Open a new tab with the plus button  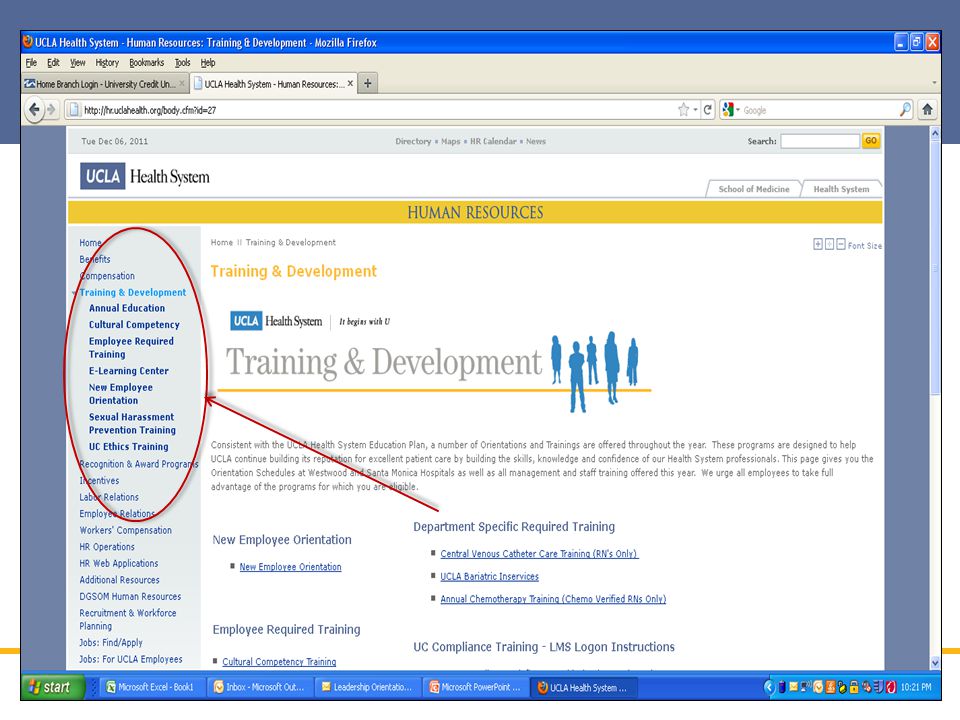click(367, 83)
